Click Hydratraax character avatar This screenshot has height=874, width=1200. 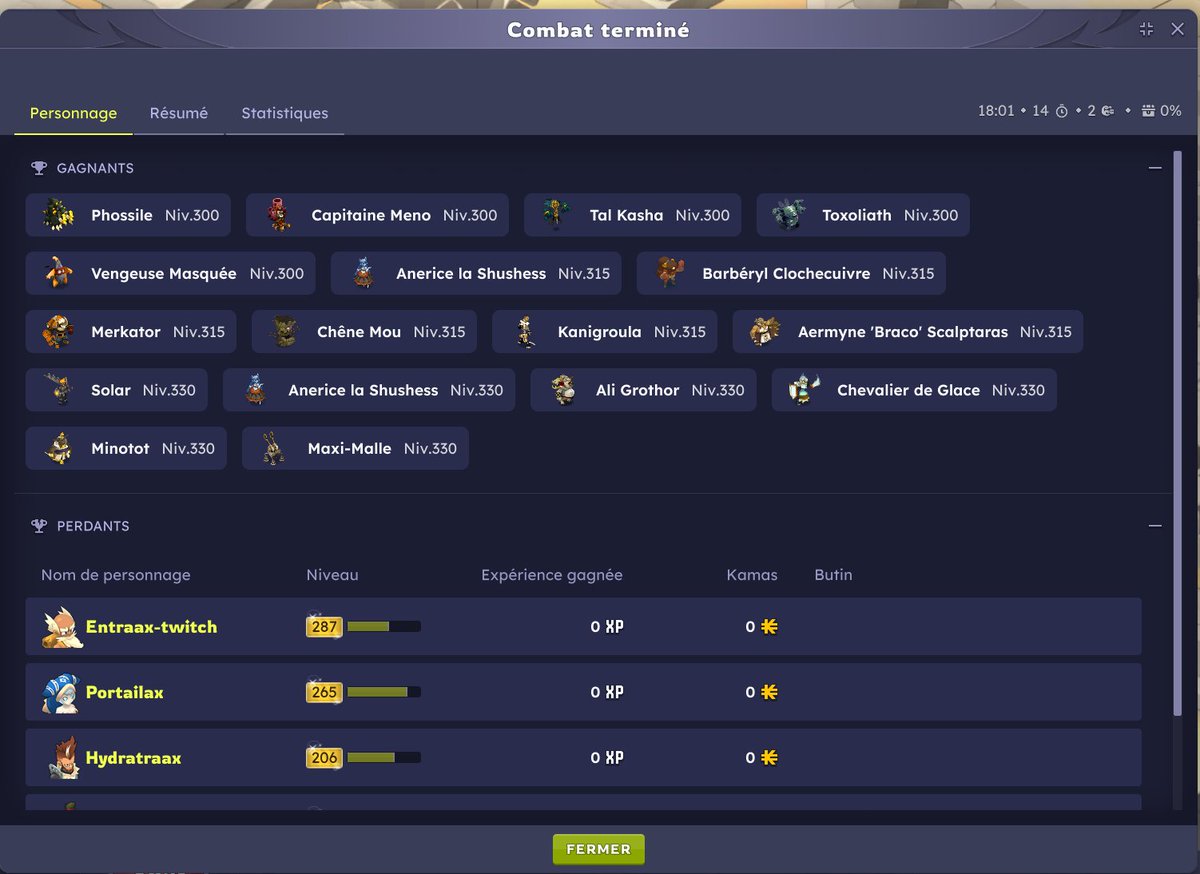(63, 757)
